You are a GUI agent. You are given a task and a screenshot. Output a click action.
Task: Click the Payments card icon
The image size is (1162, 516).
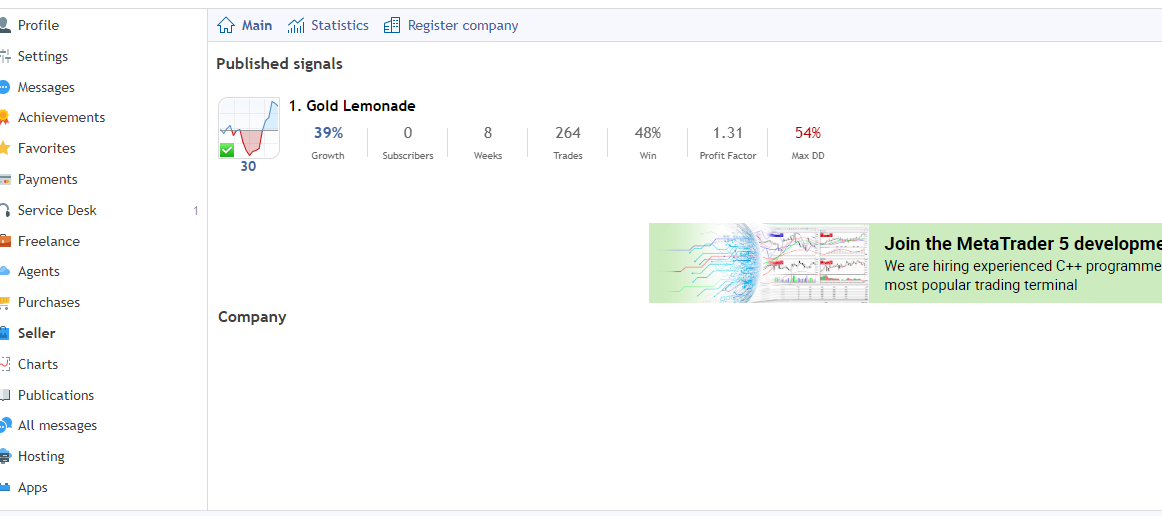pyautogui.click(x=4, y=179)
